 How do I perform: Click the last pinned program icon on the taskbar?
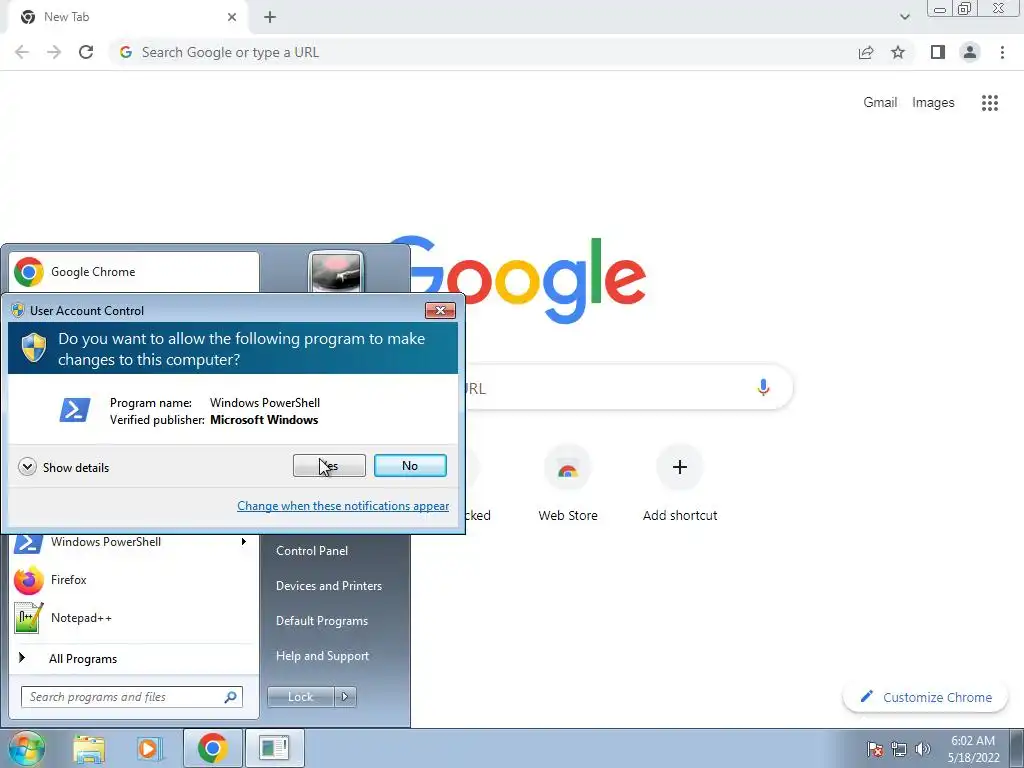(x=274, y=748)
